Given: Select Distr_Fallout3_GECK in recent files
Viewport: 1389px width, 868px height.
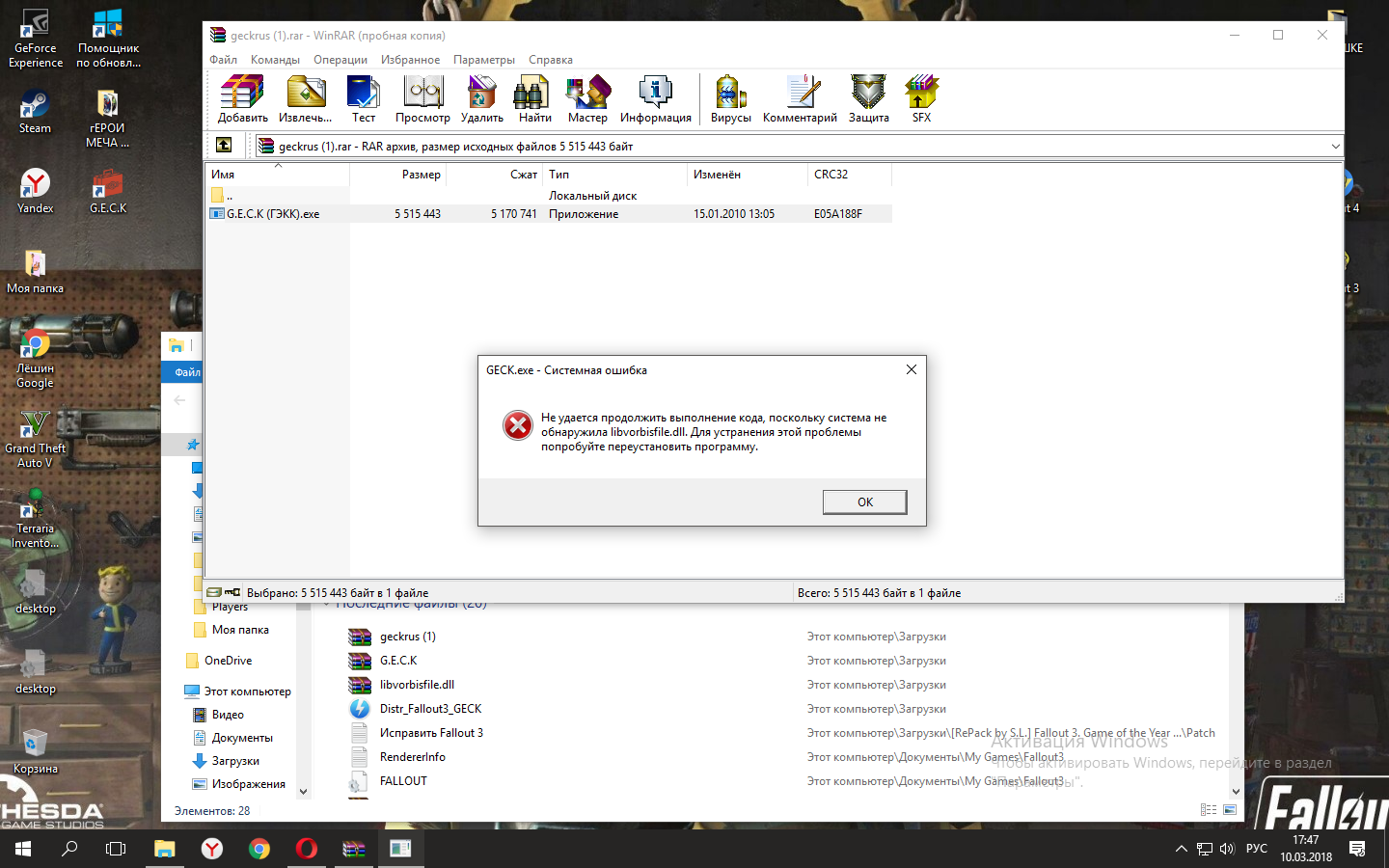Looking at the screenshot, I should click(x=430, y=709).
